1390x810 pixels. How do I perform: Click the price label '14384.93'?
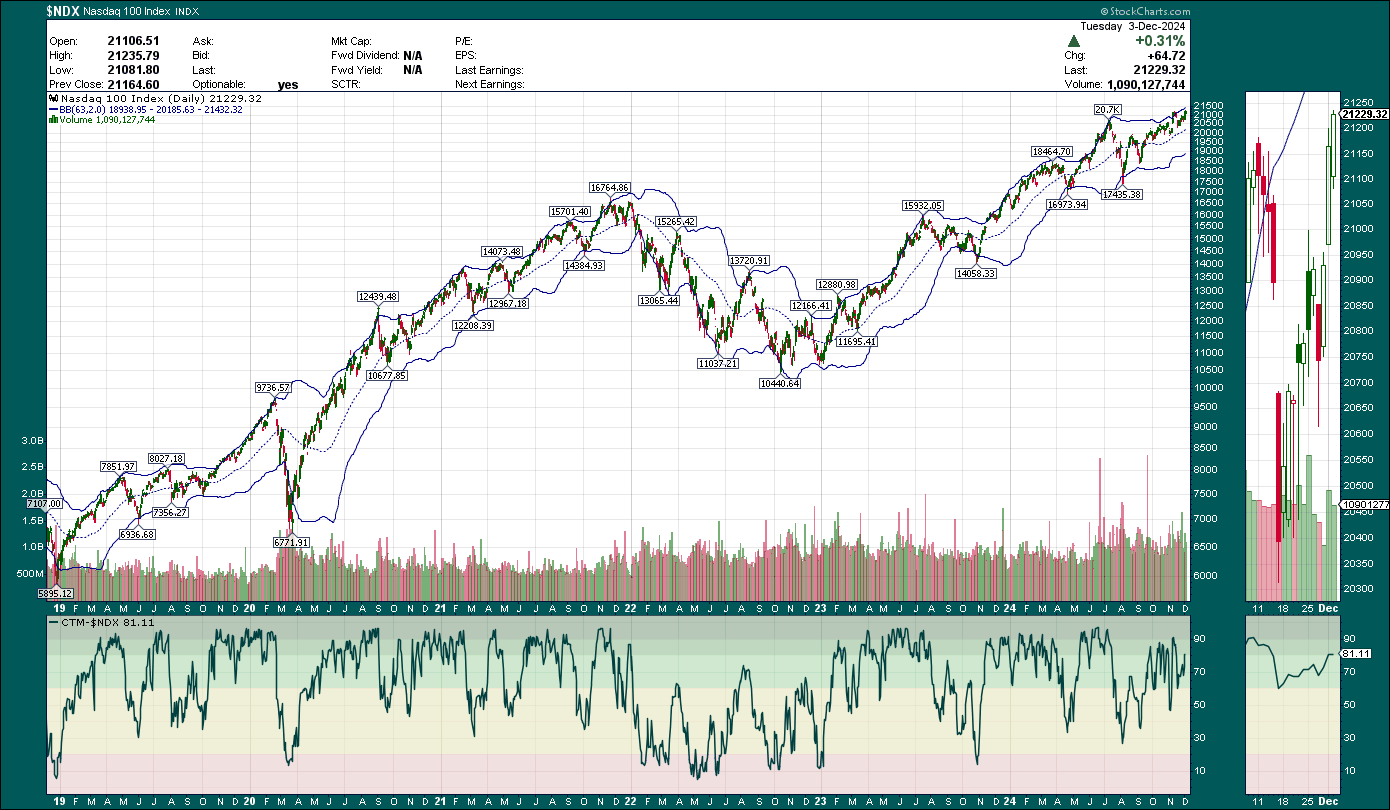[x=584, y=265]
